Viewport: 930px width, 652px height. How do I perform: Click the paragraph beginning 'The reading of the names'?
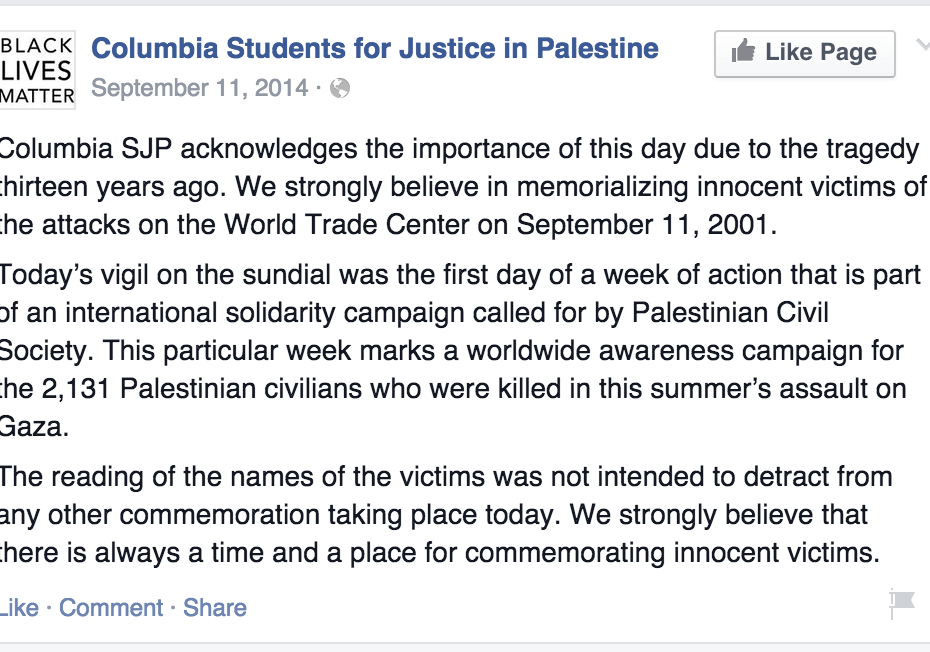point(446,514)
